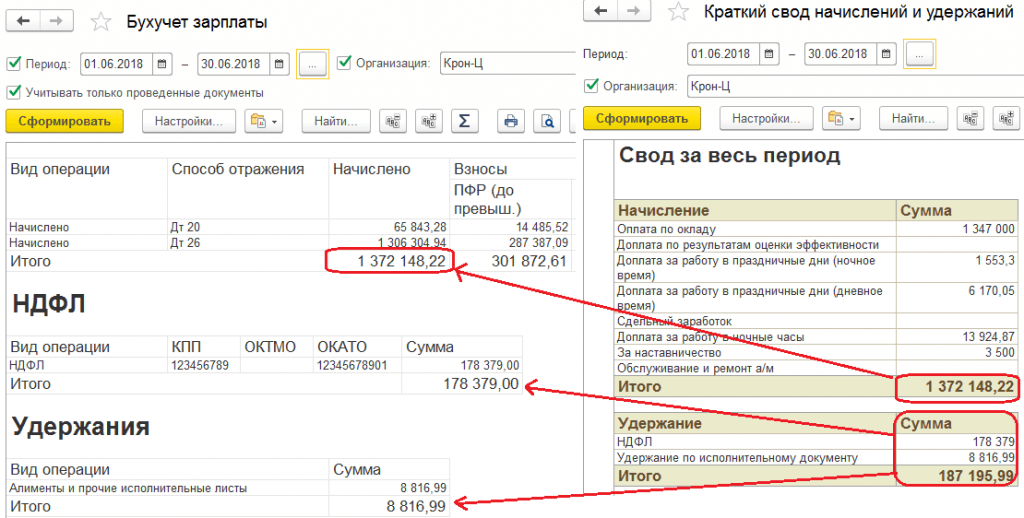Print the Бухучет зарплаты report
The image size is (1024, 518).
(511, 121)
